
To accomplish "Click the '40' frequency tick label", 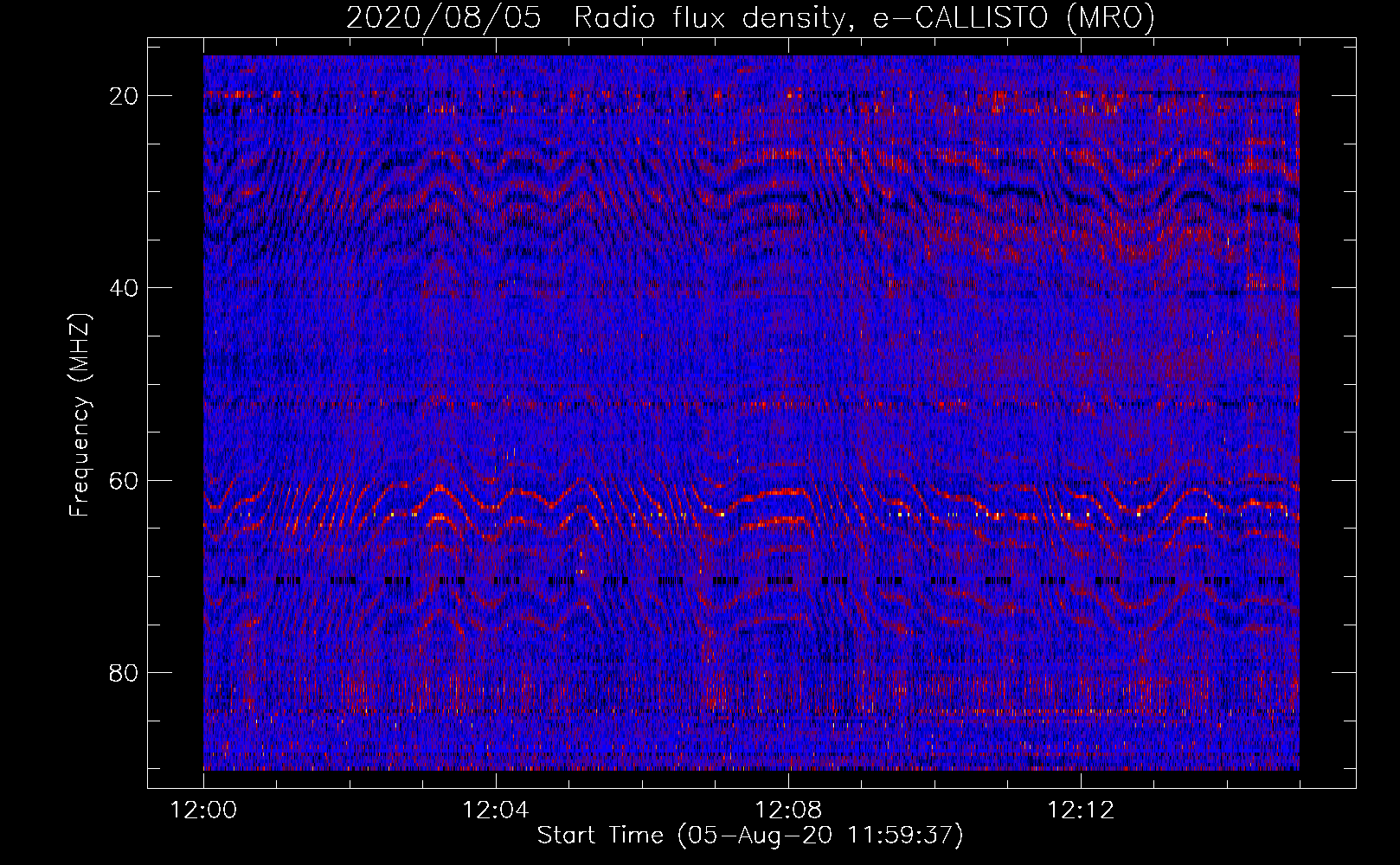I will [x=125, y=288].
